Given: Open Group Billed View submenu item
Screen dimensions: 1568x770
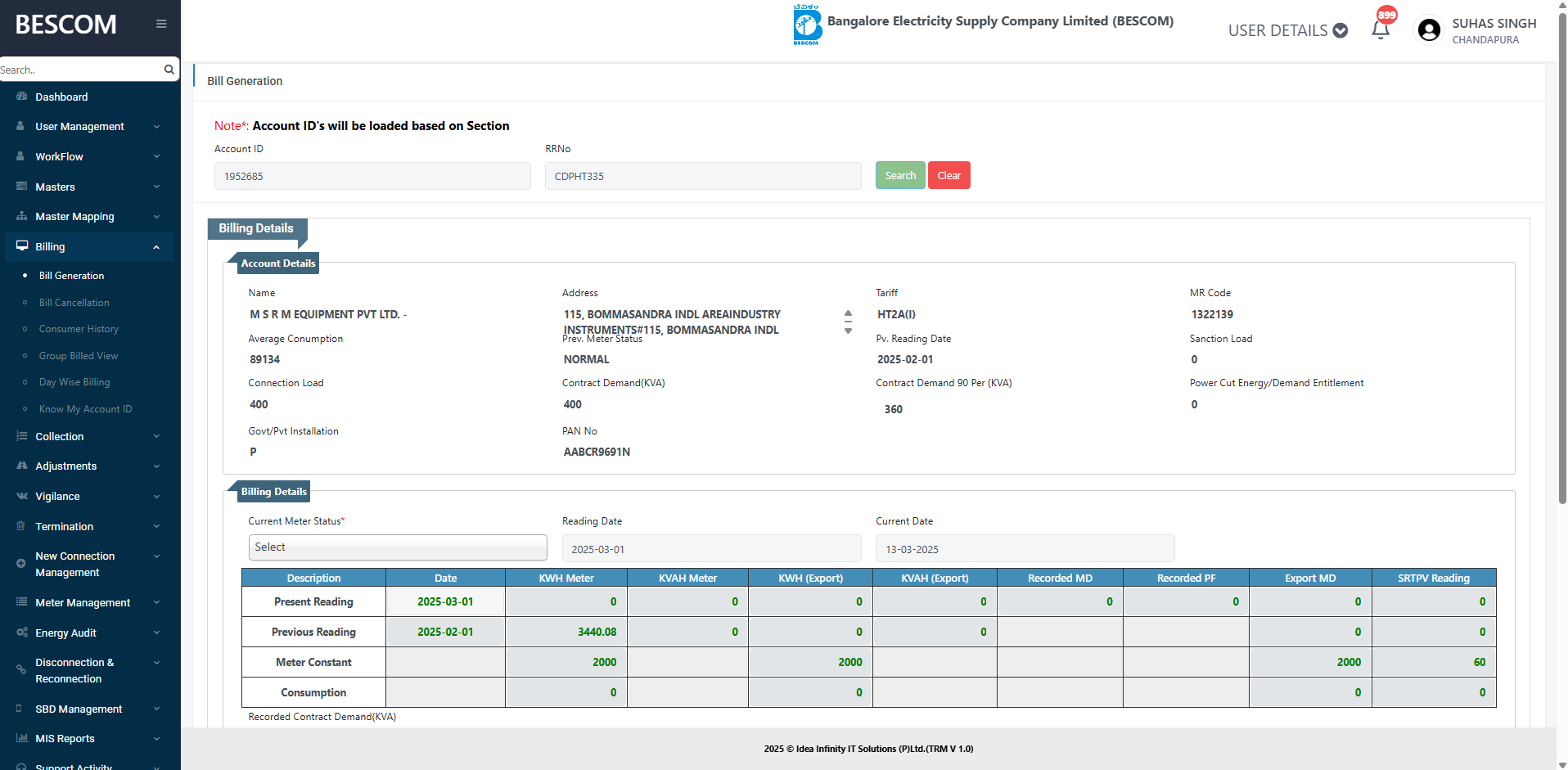Looking at the screenshot, I should pyautogui.click(x=79, y=356).
